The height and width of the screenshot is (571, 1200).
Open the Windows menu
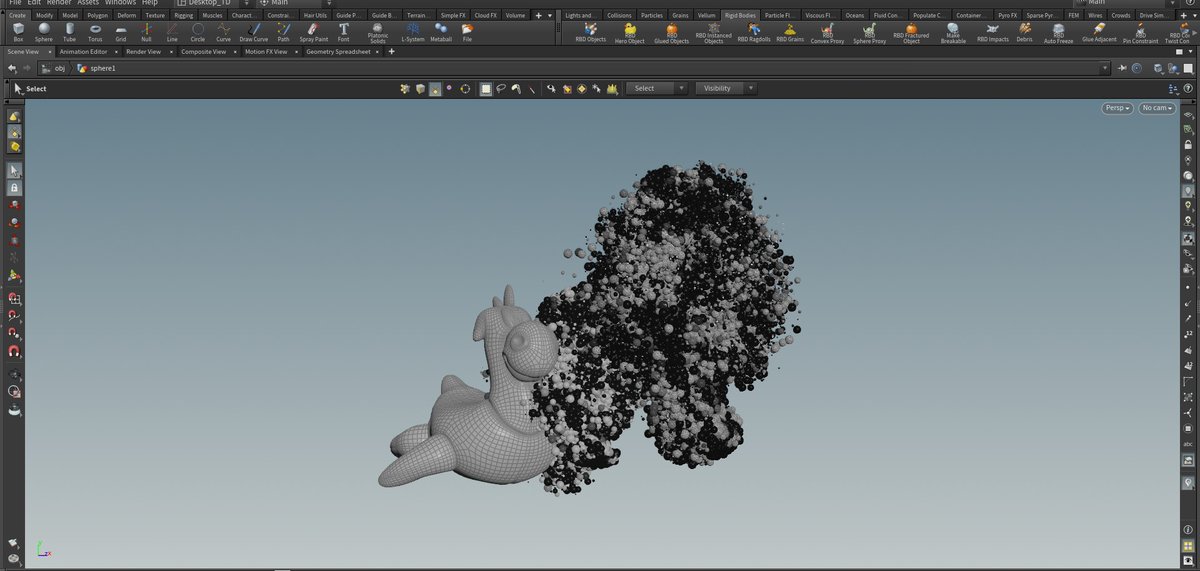(x=120, y=3)
